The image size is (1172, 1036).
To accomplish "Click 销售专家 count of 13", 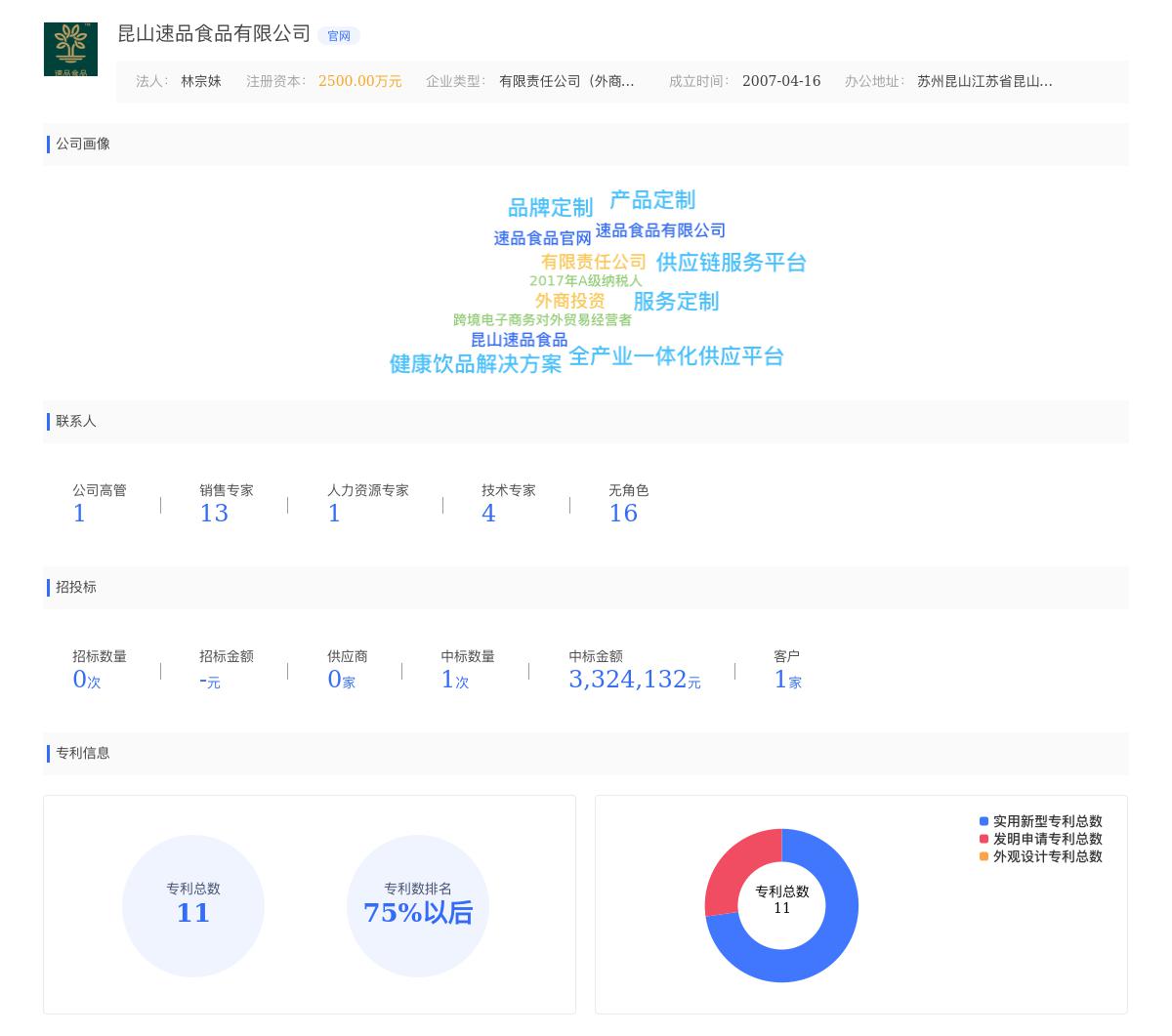I will pos(213,513).
